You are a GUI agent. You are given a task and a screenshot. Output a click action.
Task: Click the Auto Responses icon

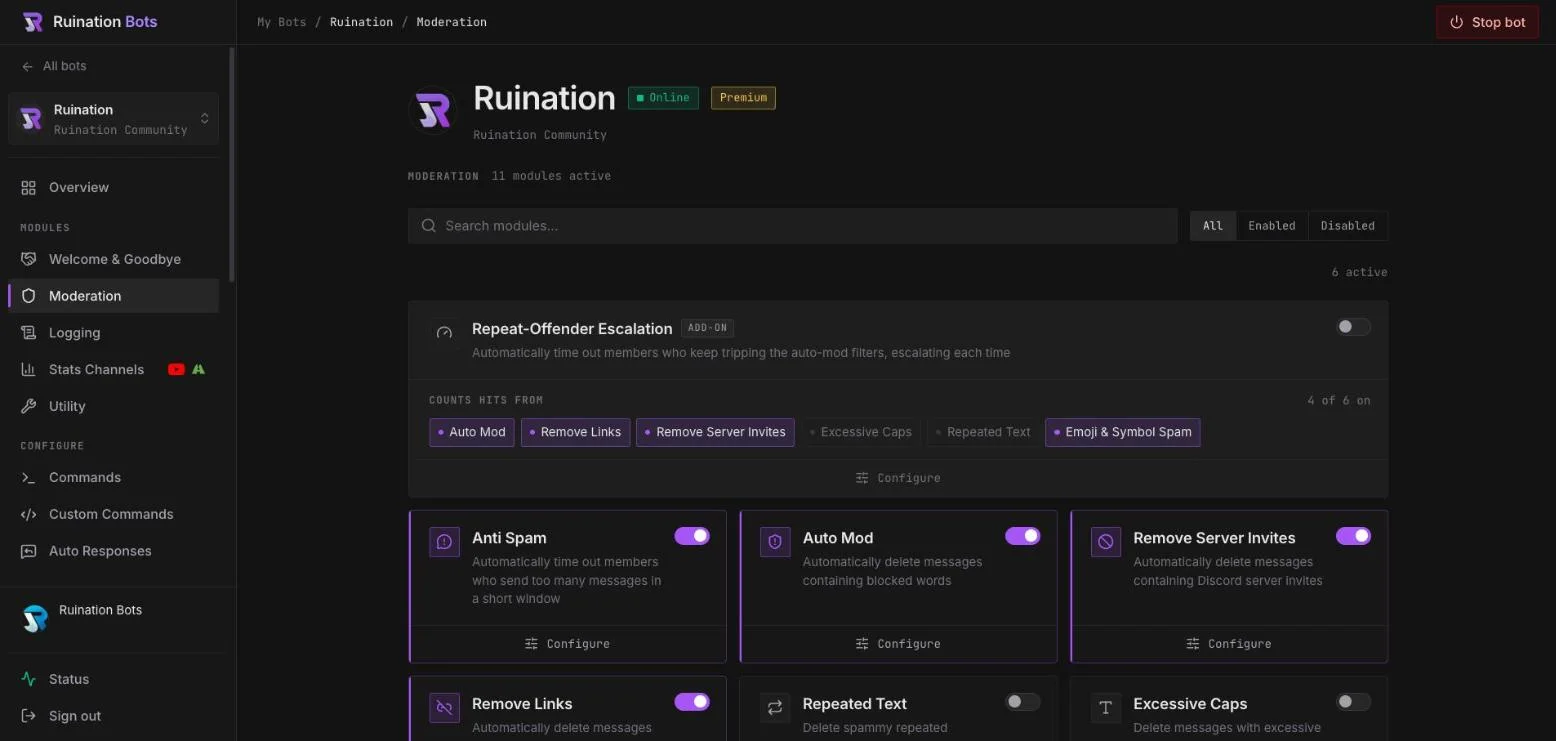(x=28, y=551)
